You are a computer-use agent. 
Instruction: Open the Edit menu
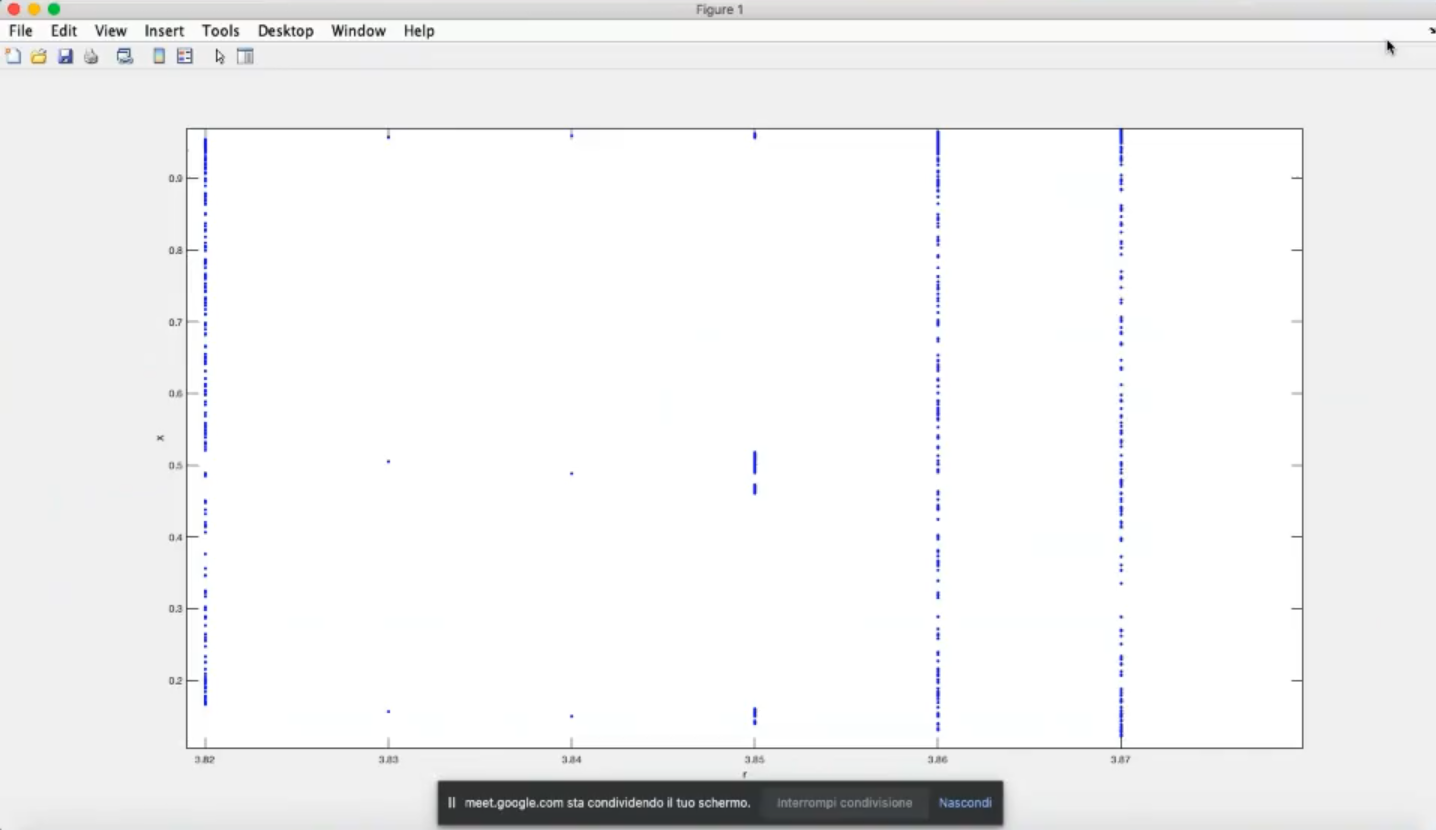tap(64, 31)
